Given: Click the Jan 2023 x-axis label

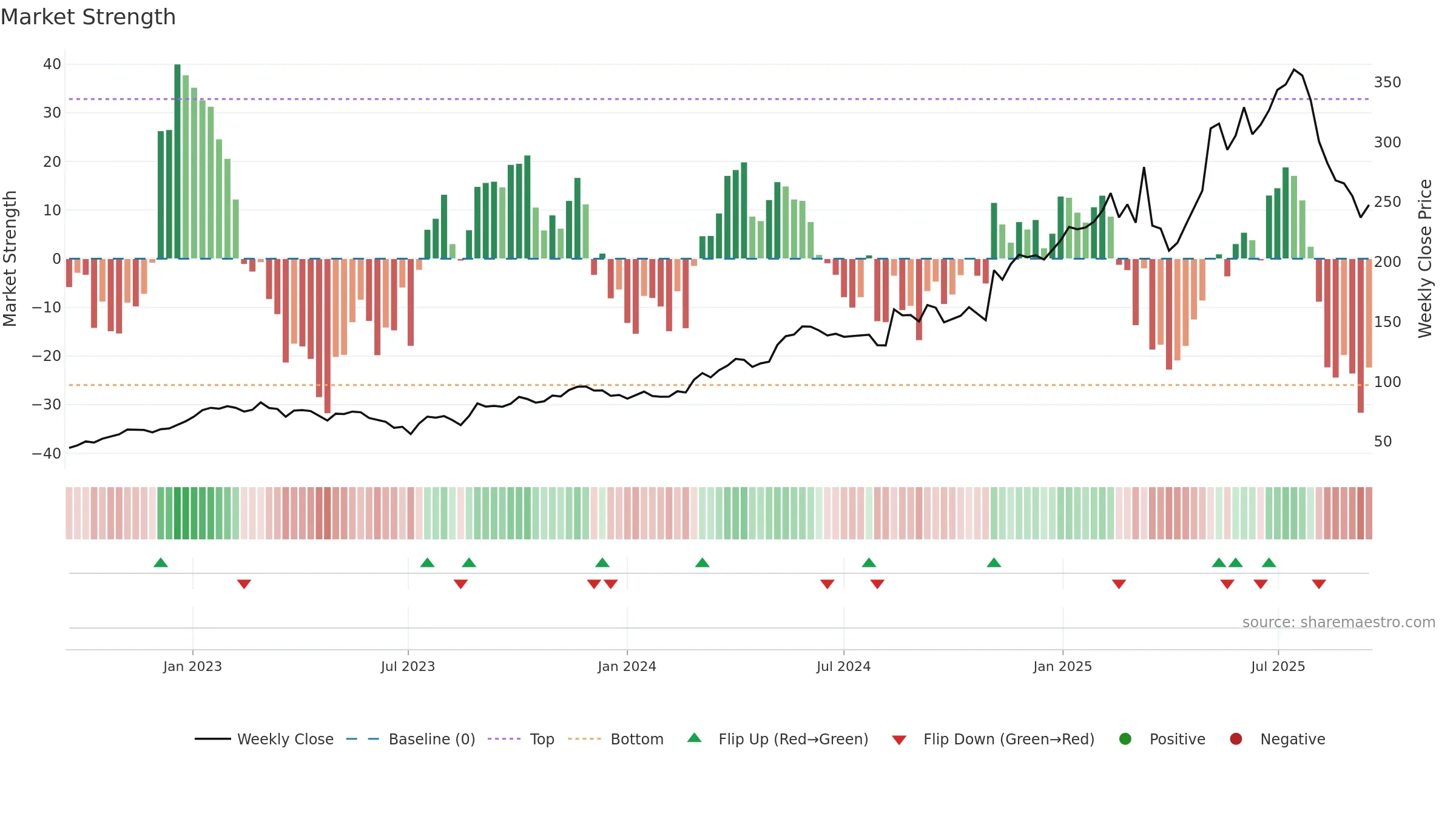Looking at the screenshot, I should pos(192,666).
